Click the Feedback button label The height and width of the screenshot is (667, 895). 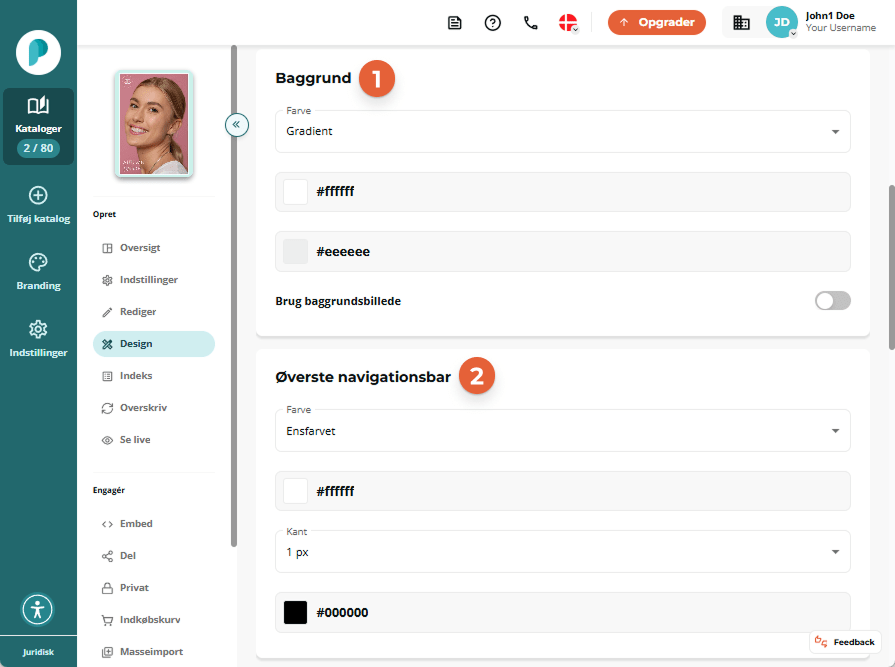[854, 642]
